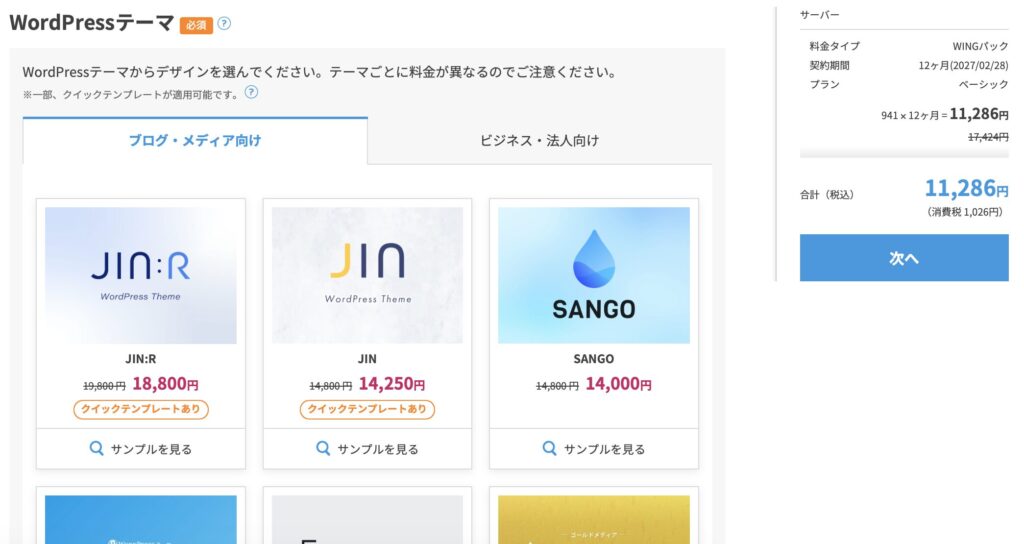Select the gray theme card in second row
The width and height of the screenshot is (1024, 544).
coord(367,519)
